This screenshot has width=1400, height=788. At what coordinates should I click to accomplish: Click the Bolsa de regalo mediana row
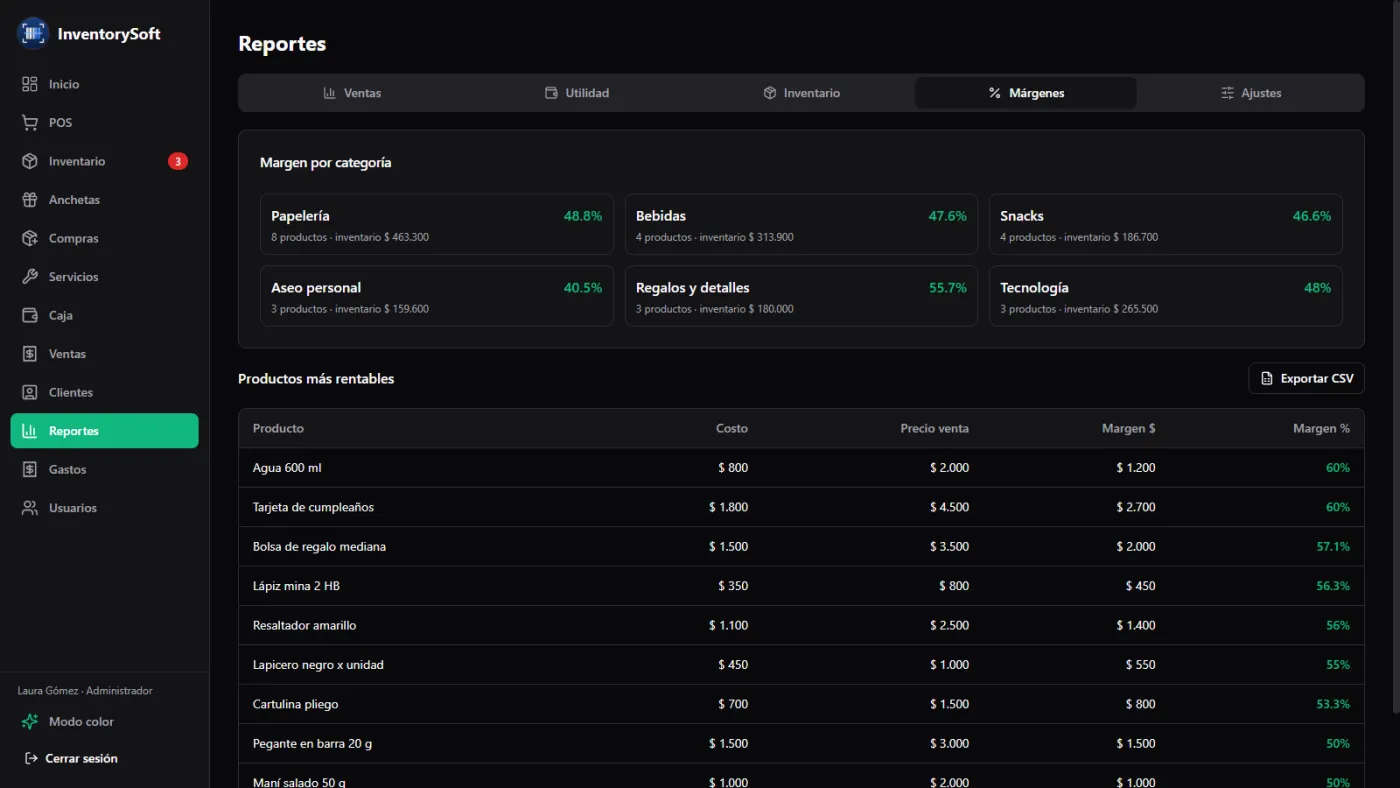pos(801,547)
